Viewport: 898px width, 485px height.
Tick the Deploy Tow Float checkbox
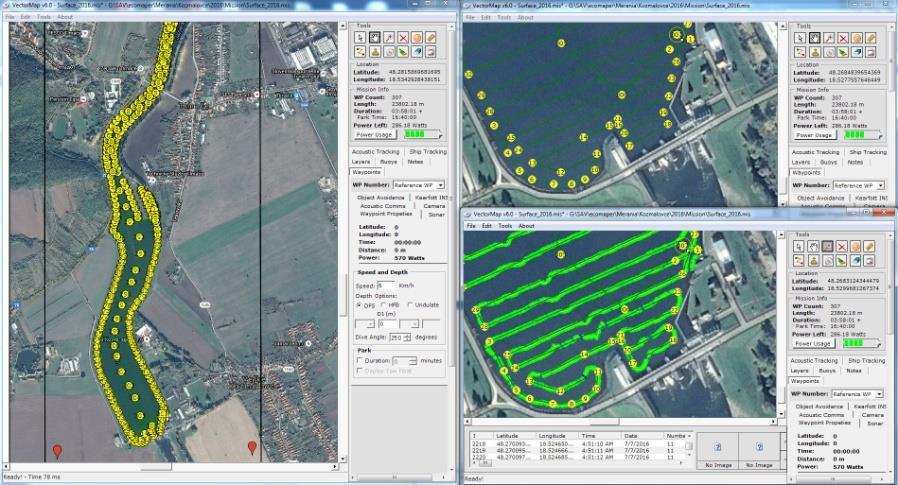360,371
